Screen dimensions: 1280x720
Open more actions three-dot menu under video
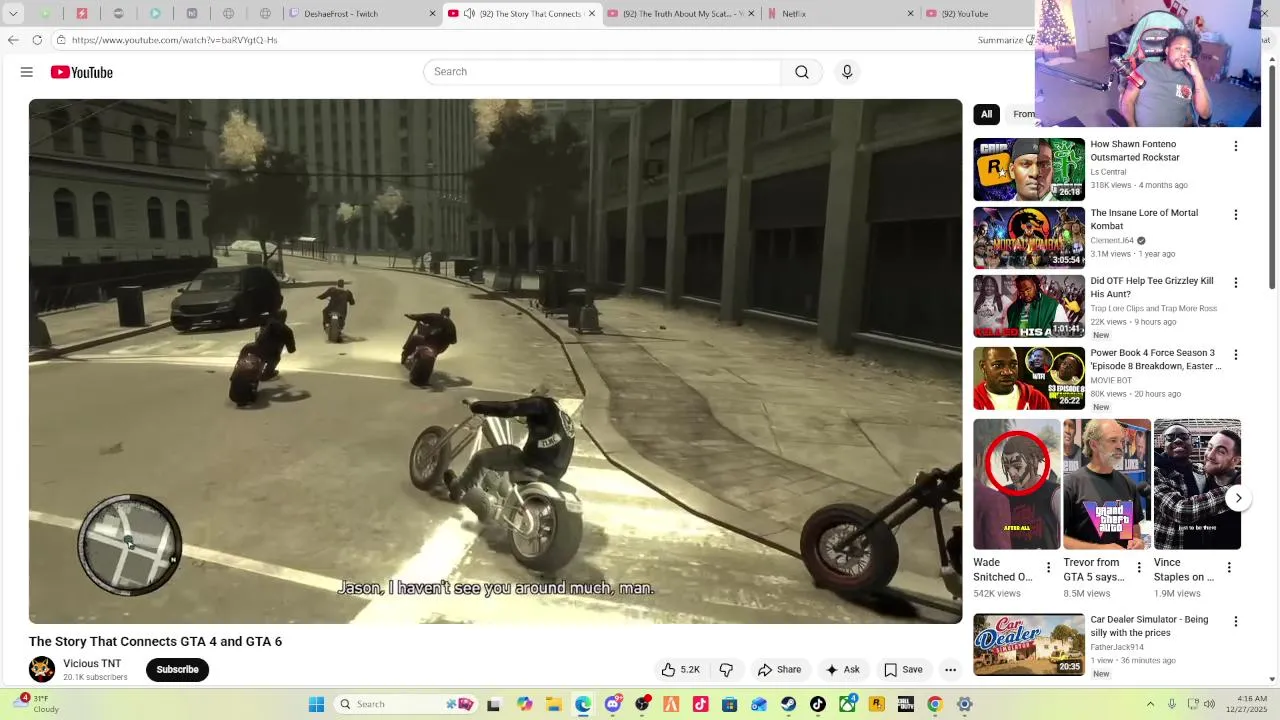(951, 670)
